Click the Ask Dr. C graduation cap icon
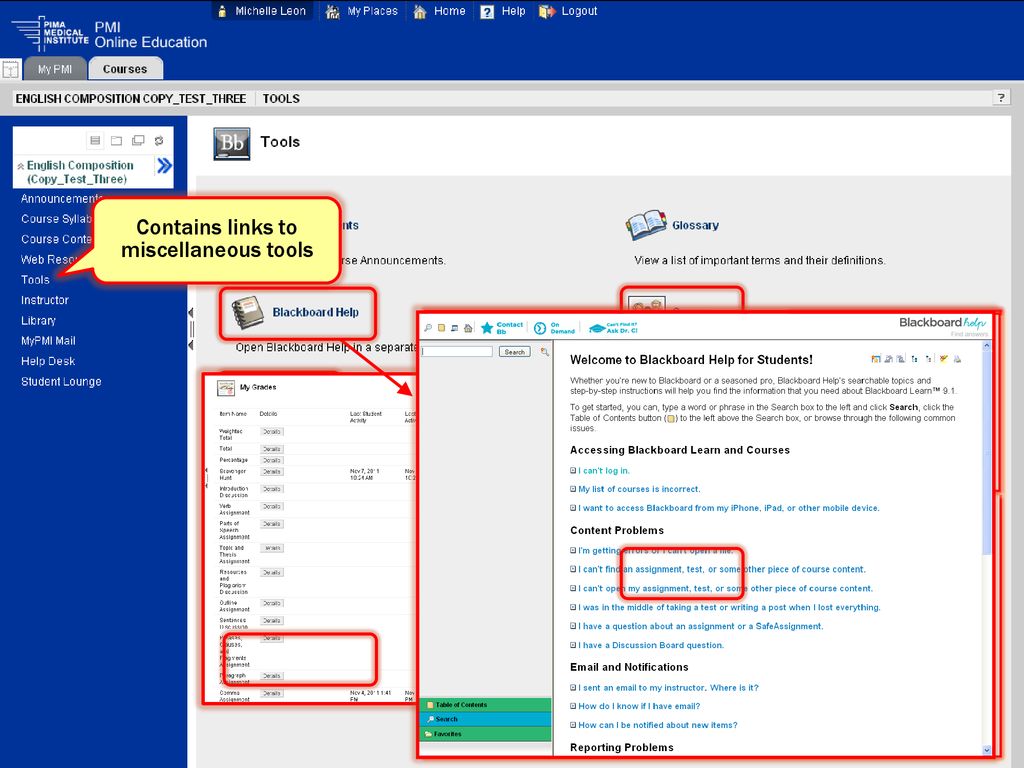 point(597,328)
